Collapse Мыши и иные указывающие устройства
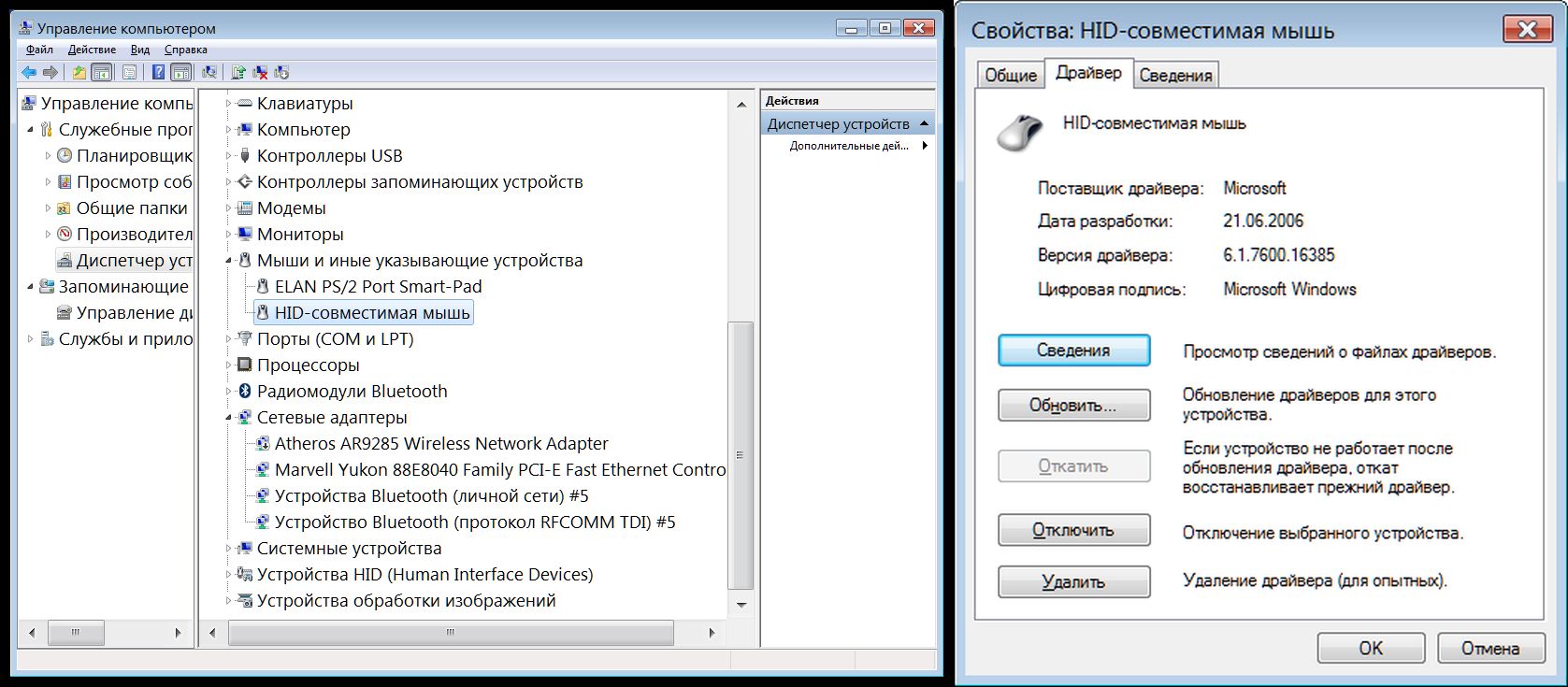 coord(228,261)
